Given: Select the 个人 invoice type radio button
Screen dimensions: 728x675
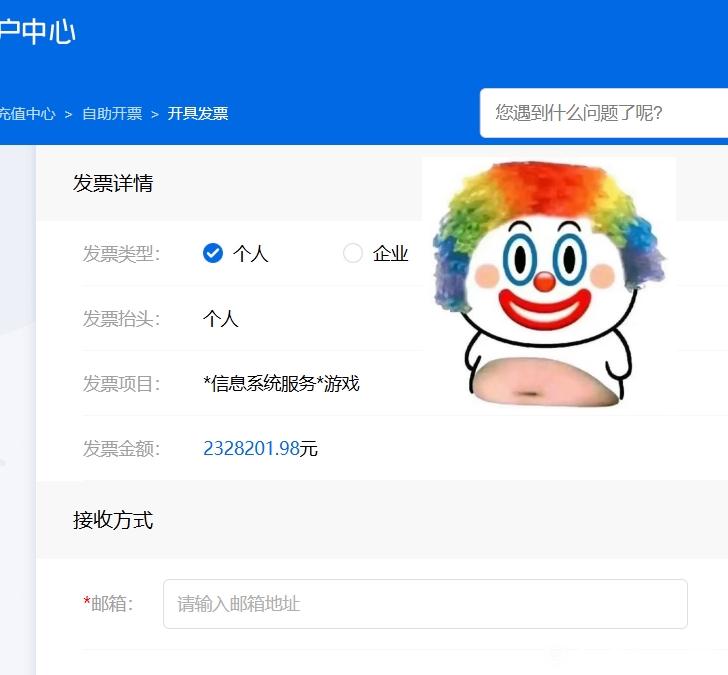Looking at the screenshot, I should coord(212,253).
